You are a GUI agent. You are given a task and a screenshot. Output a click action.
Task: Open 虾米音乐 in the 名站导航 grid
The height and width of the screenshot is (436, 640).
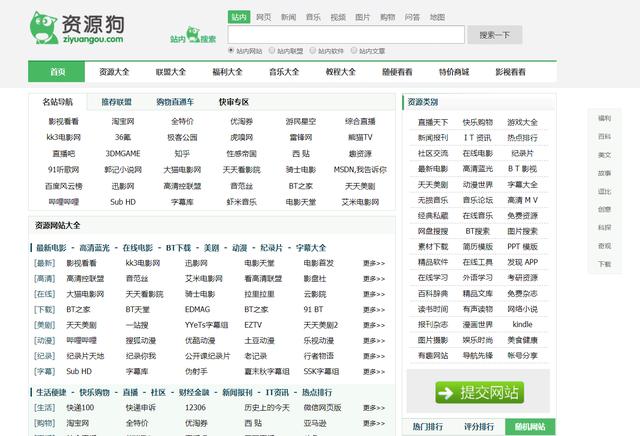[241, 202]
